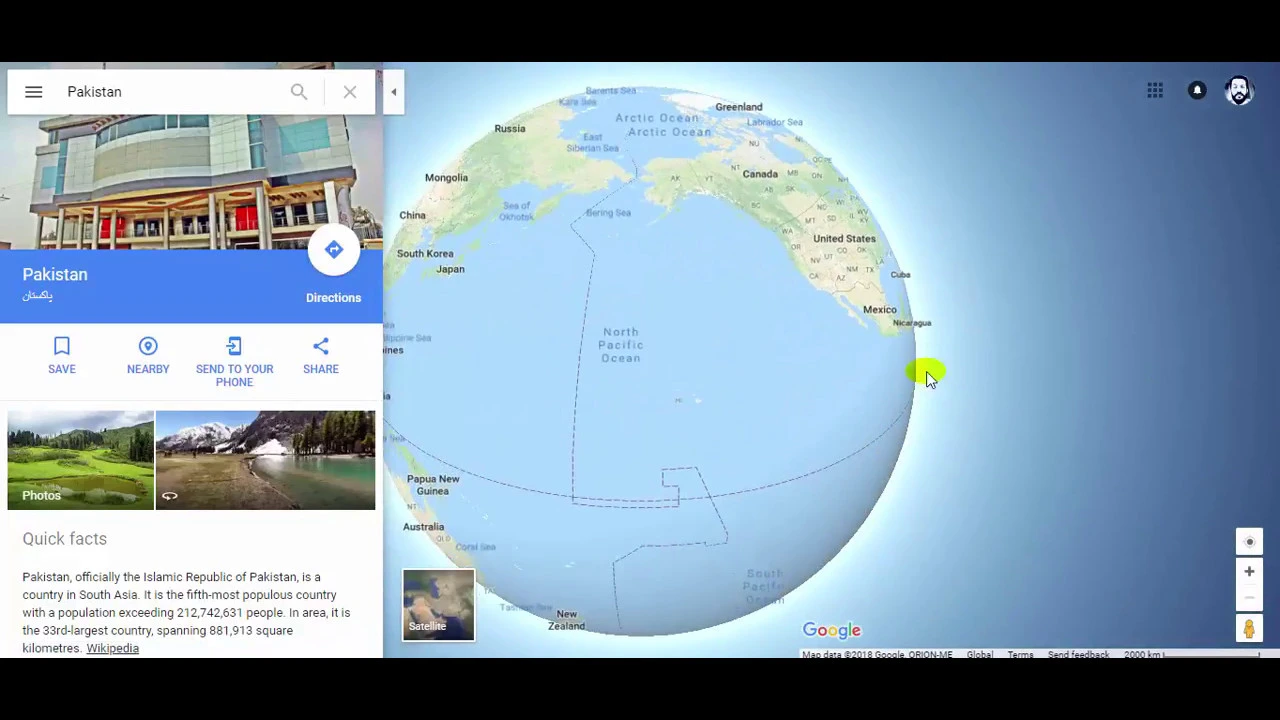The width and height of the screenshot is (1280, 720).
Task: Click the South Korea map label
Action: 425,254
